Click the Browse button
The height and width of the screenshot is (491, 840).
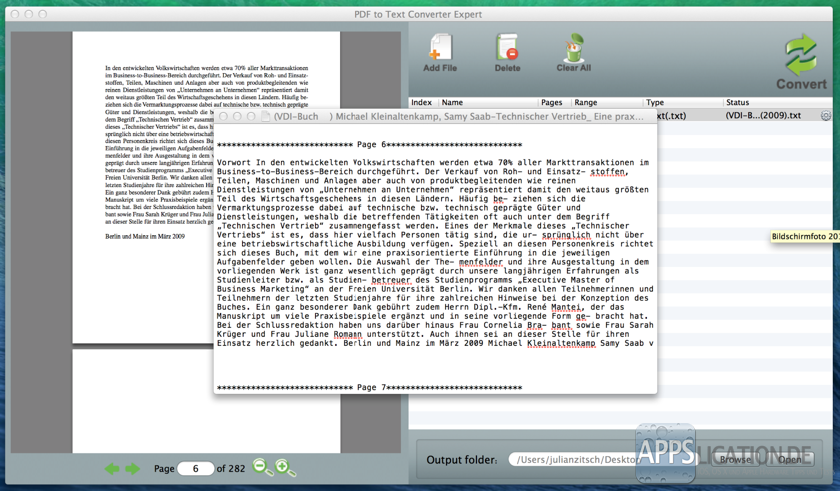click(x=734, y=459)
